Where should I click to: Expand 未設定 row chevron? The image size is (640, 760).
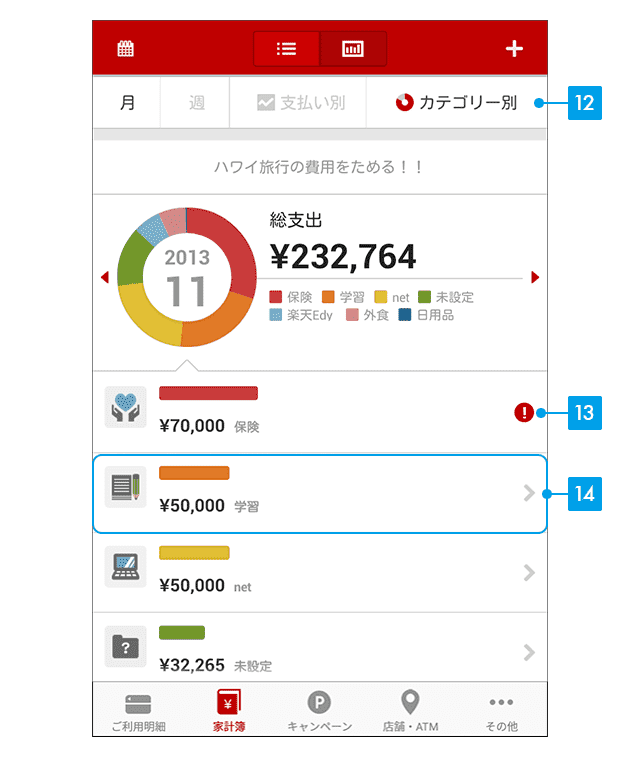point(529,653)
